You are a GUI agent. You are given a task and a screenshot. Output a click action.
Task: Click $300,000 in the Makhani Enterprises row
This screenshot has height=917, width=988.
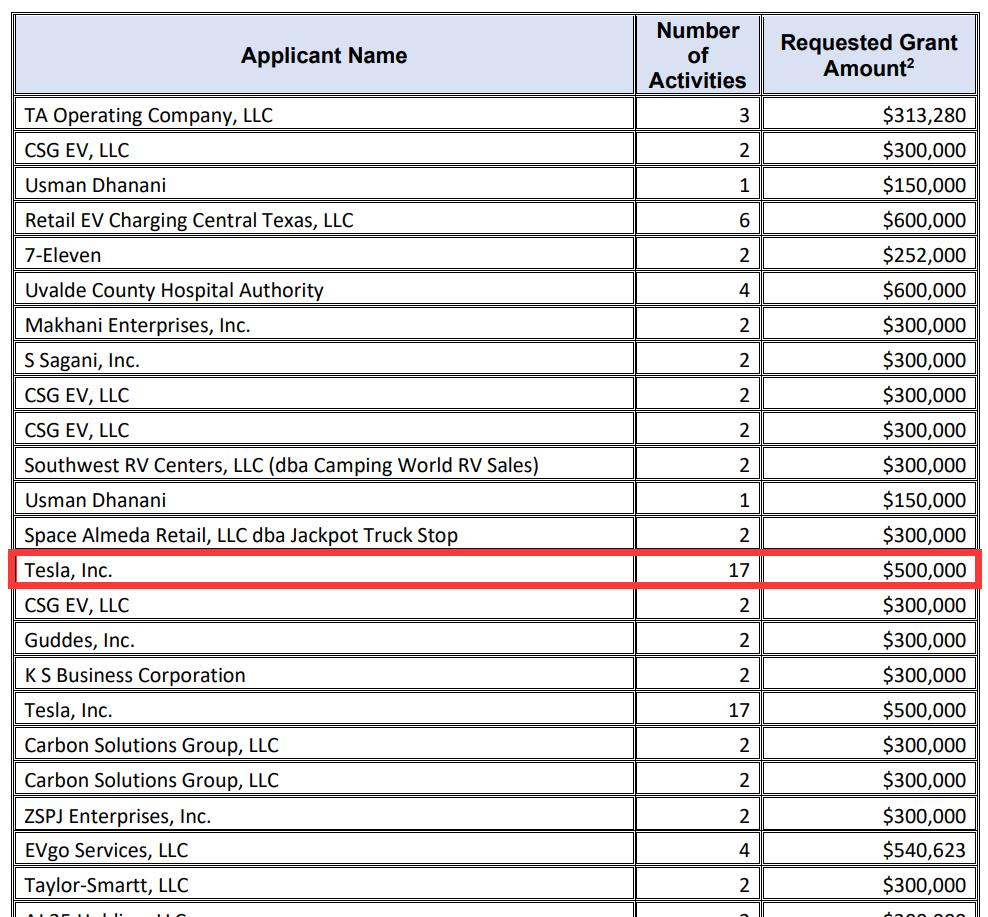[869, 325]
